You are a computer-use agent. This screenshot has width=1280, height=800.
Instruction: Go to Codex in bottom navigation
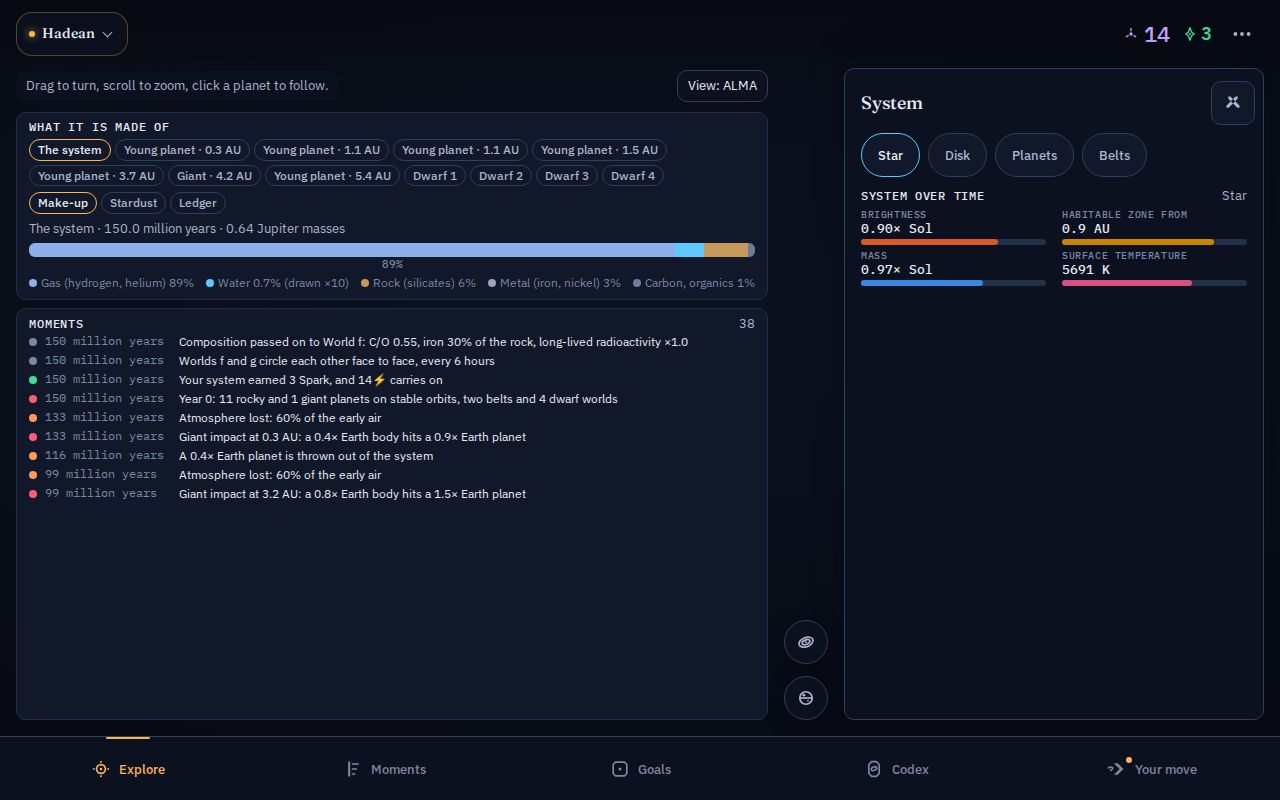897,769
